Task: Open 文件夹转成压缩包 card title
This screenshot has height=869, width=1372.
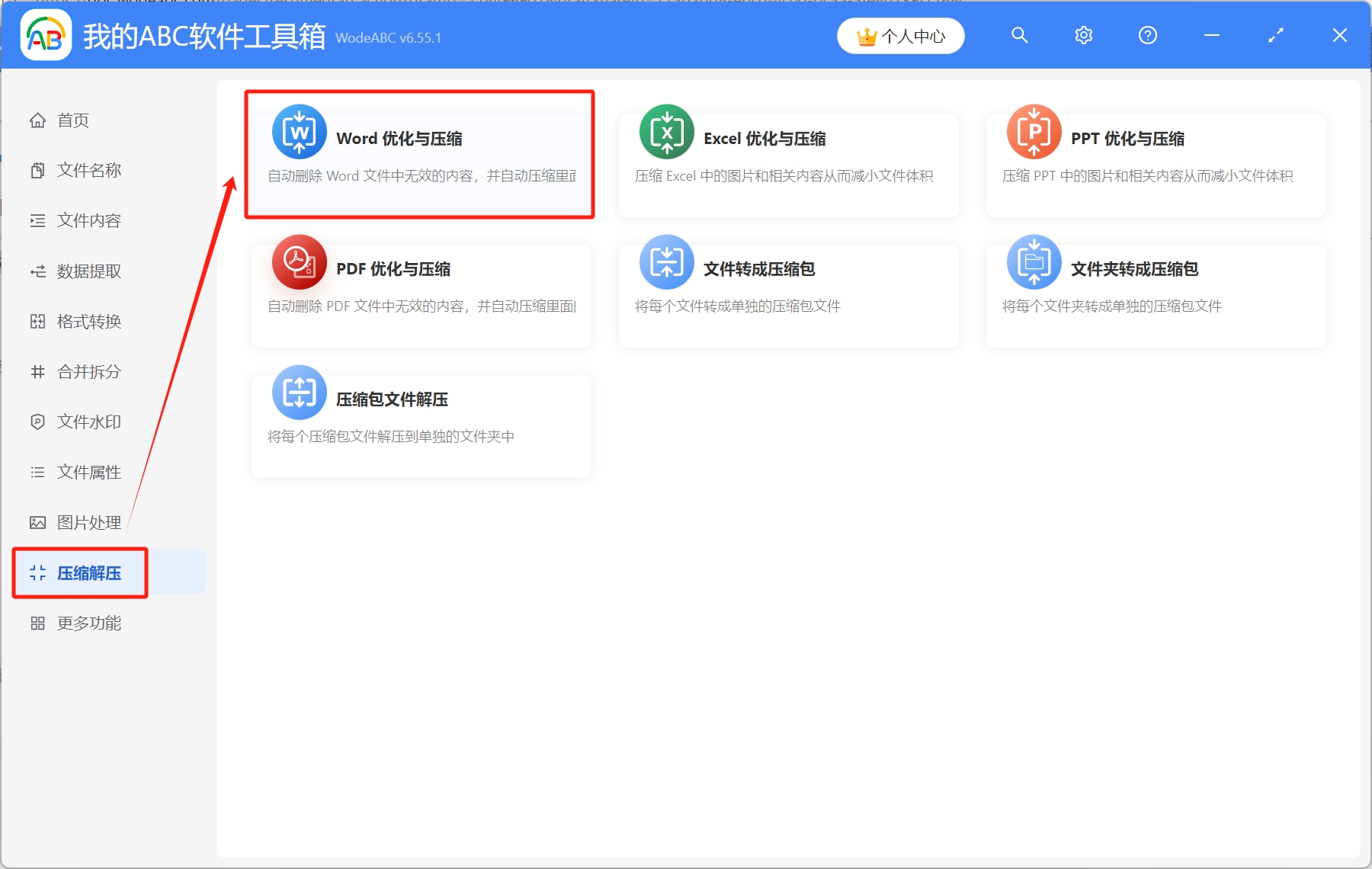Action: (x=1134, y=269)
